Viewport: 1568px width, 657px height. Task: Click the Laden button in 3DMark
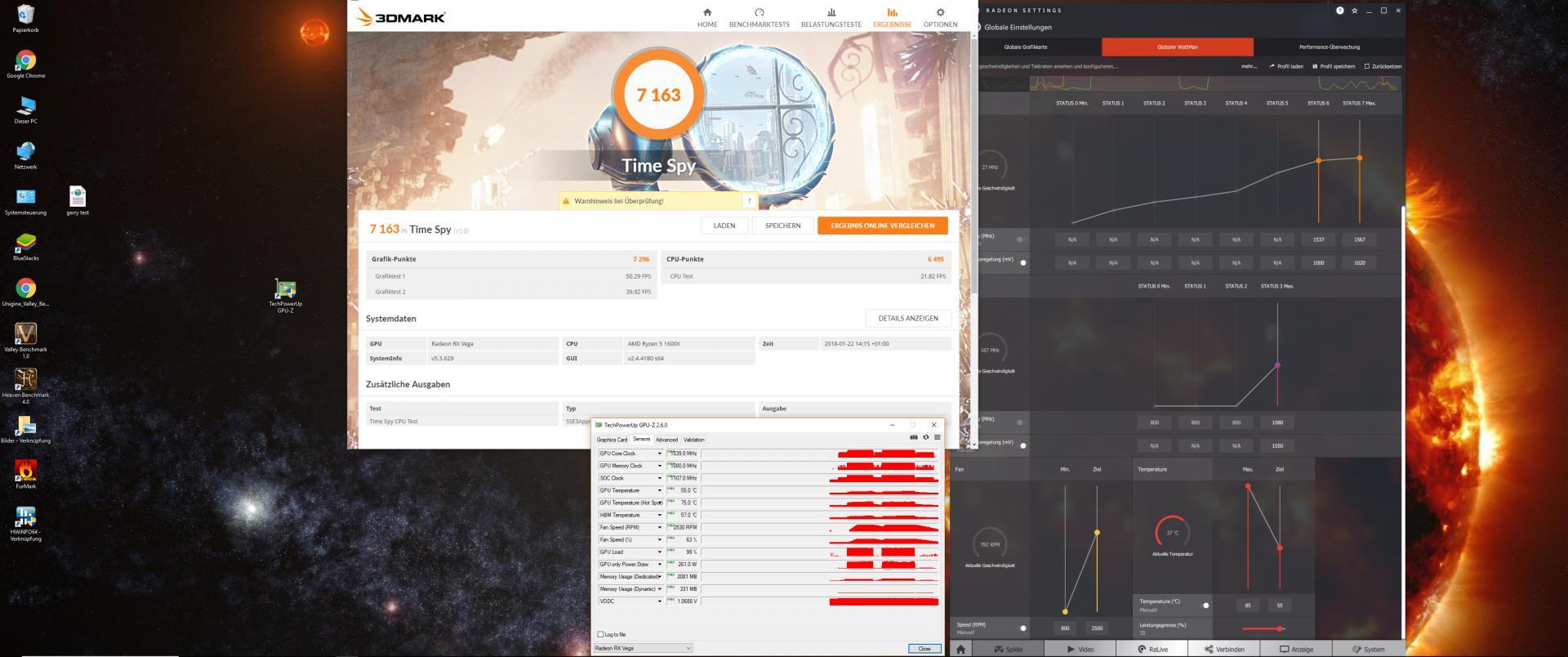(724, 226)
